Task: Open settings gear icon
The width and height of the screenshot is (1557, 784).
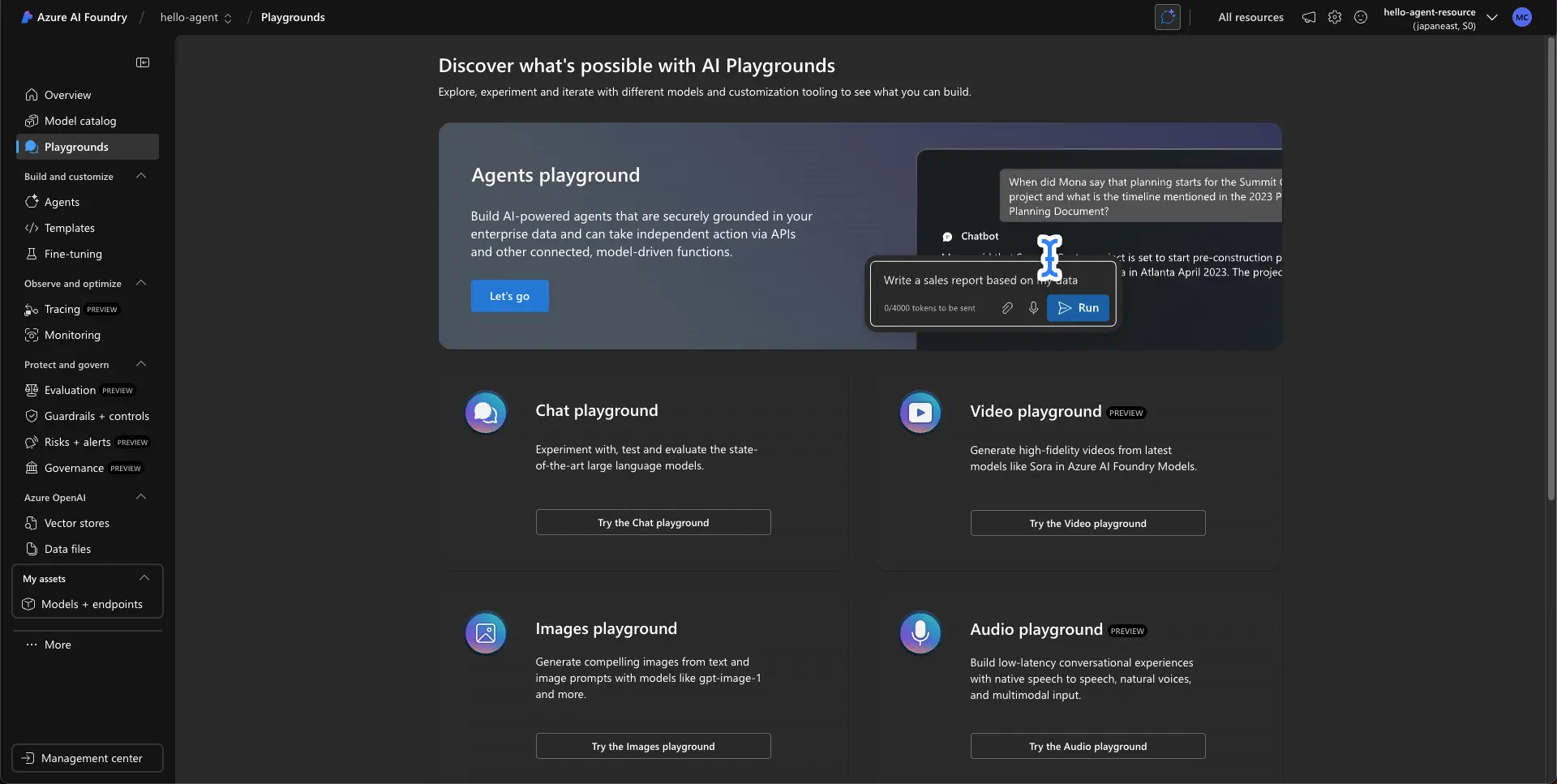Action: coord(1335,17)
